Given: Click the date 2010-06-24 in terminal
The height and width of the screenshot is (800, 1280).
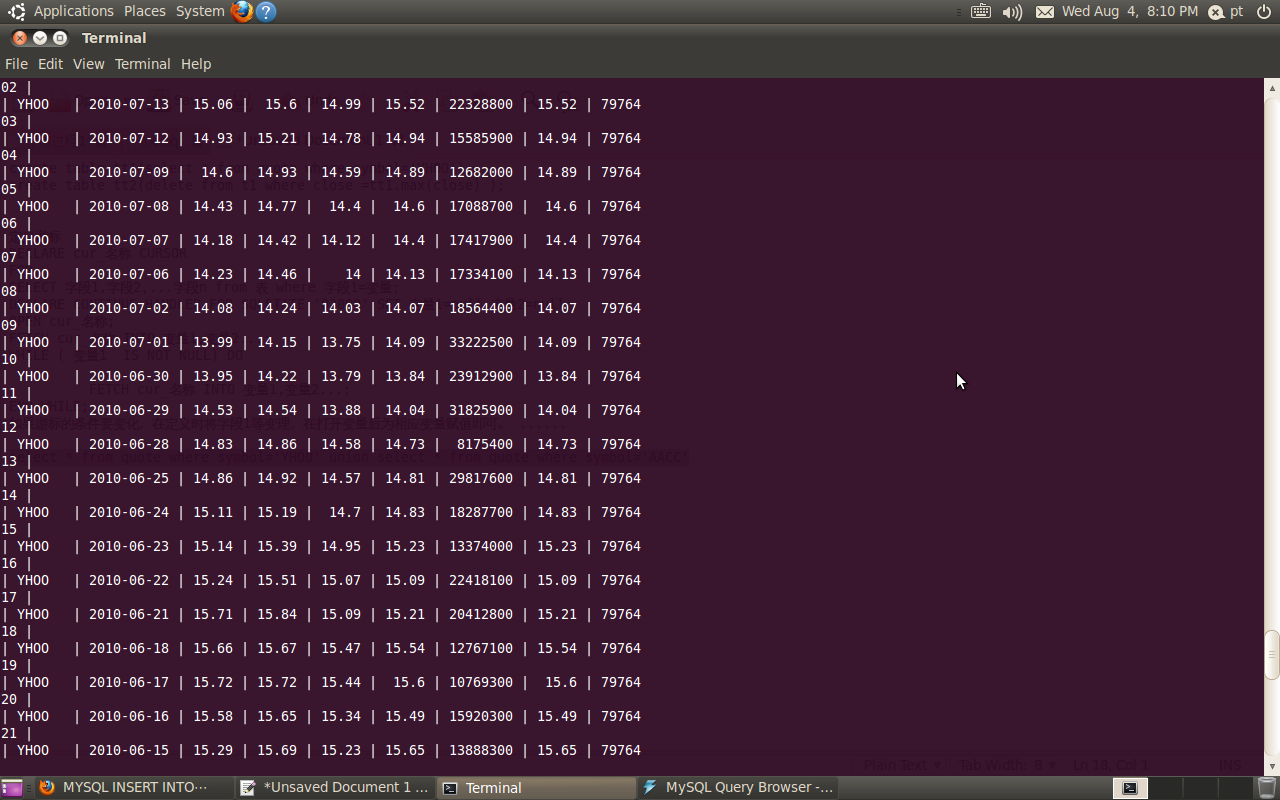Looking at the screenshot, I should coord(129,512).
